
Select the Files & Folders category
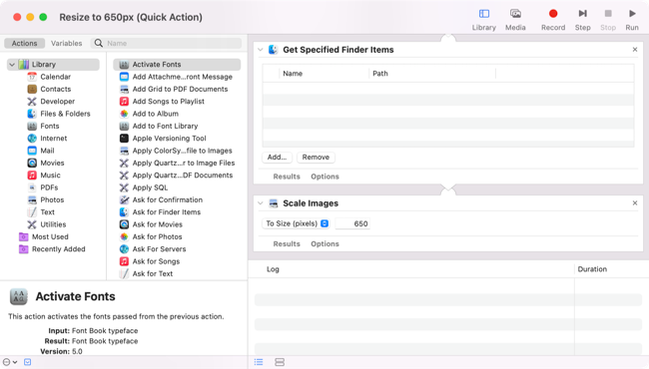coord(65,114)
